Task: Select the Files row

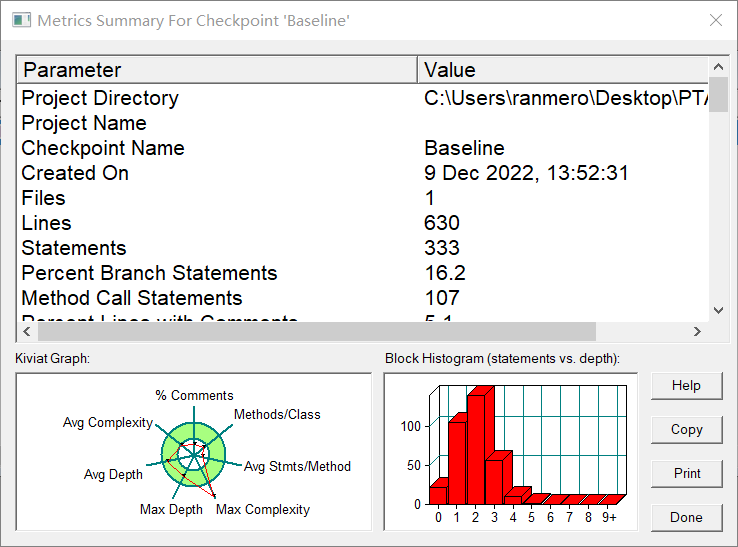Action: [362, 198]
